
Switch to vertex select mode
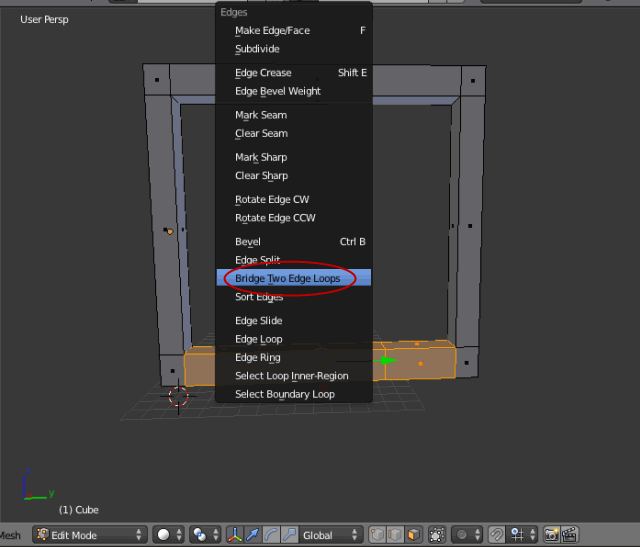(x=377, y=535)
